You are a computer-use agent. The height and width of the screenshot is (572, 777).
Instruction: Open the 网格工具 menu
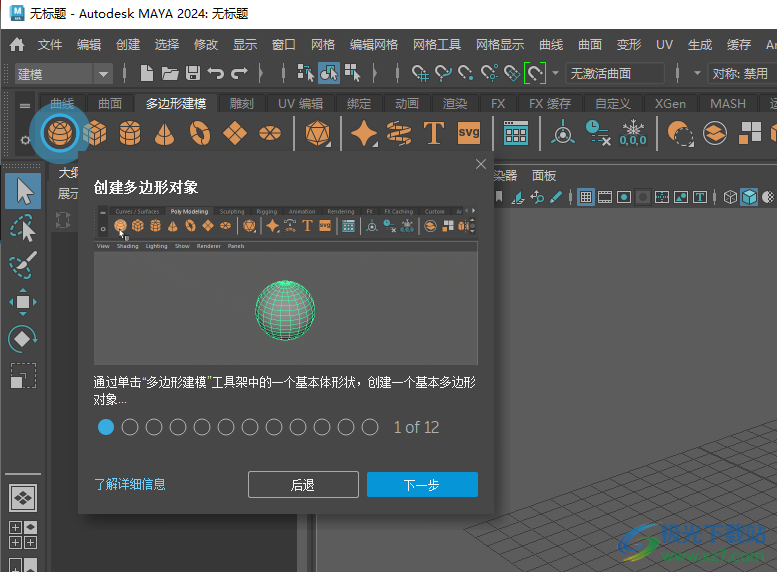pos(437,45)
